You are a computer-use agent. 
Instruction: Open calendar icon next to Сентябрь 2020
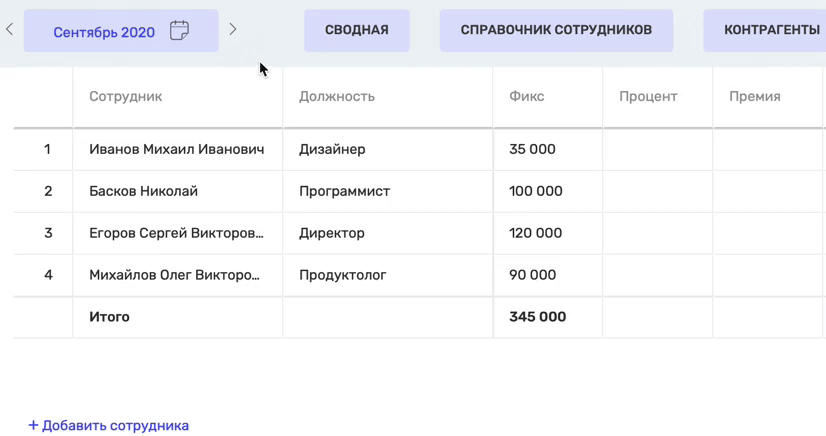coord(179,31)
